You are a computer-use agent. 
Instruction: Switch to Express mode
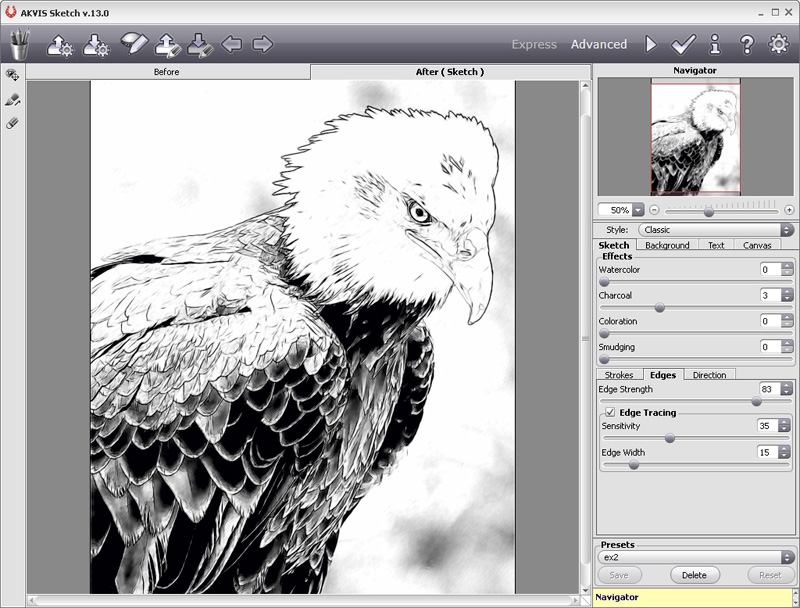click(x=534, y=44)
